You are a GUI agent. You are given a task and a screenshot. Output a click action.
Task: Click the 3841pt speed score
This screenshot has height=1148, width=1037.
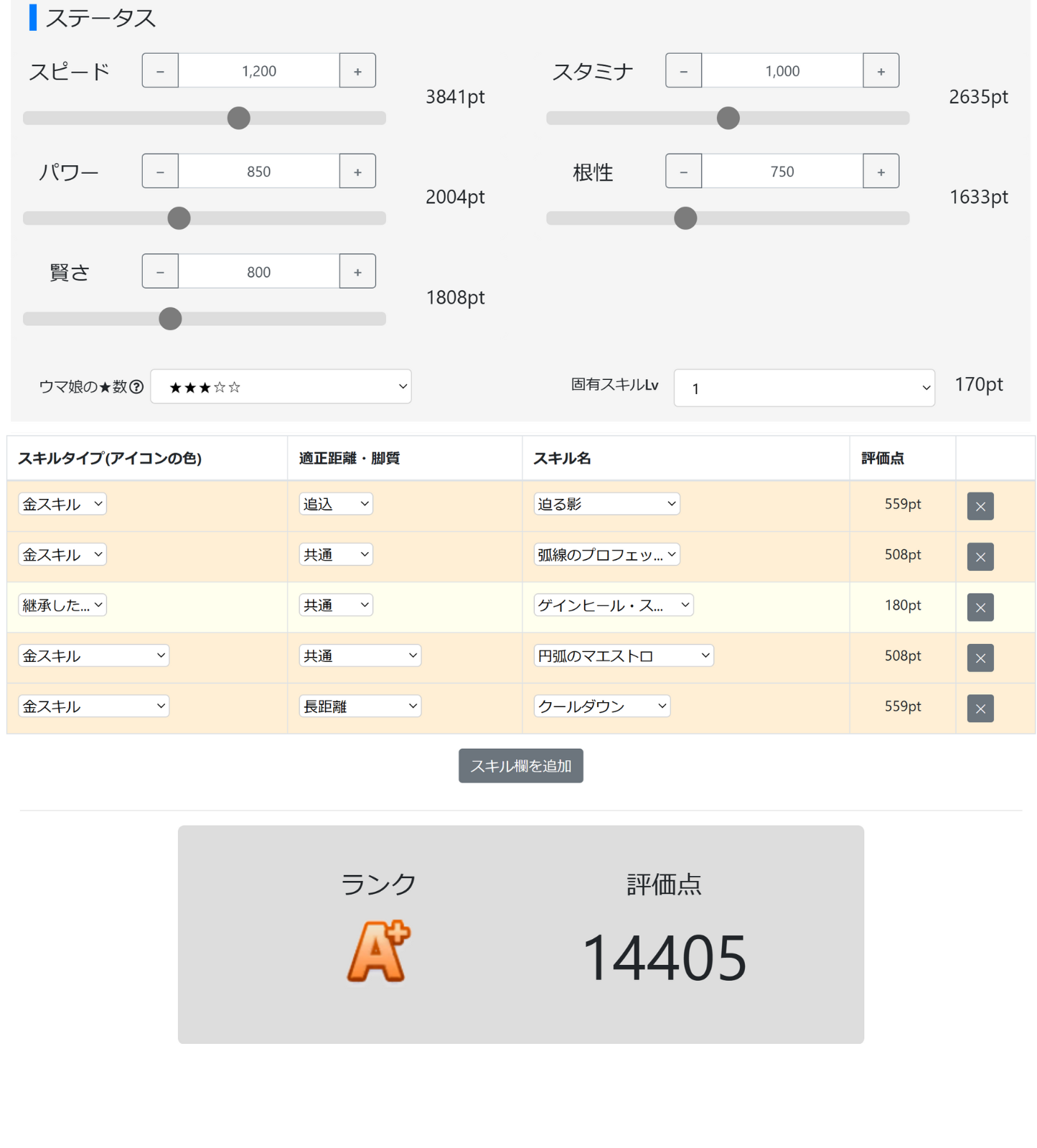455,96
